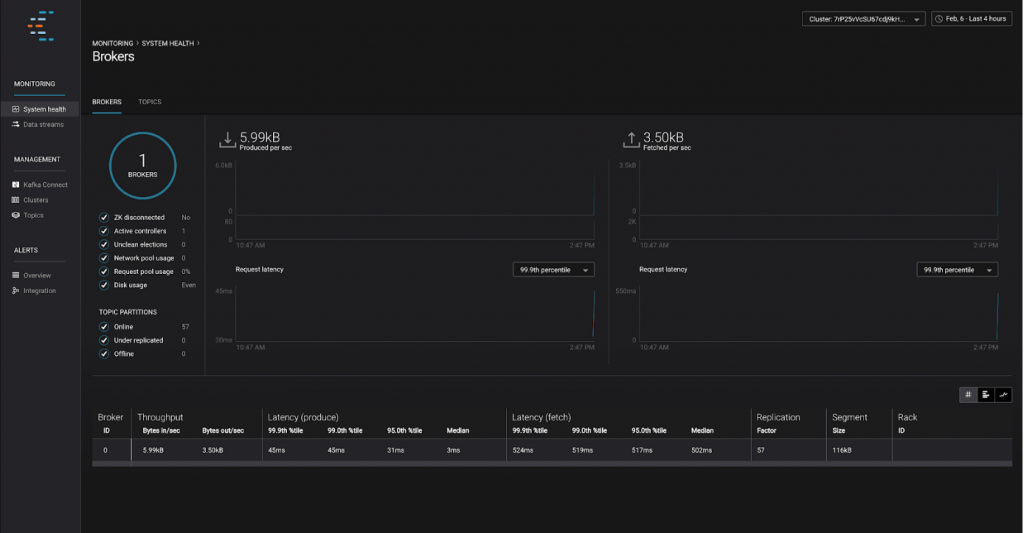
Task: Switch table to number view icon
Action: coord(968,395)
